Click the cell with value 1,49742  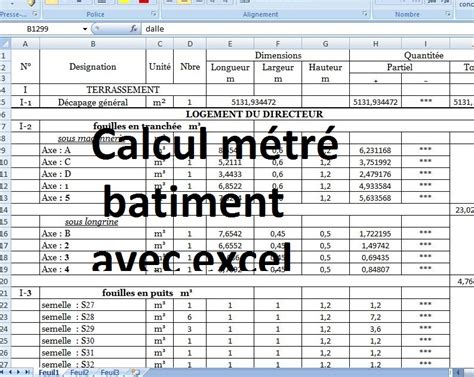(x=376, y=246)
